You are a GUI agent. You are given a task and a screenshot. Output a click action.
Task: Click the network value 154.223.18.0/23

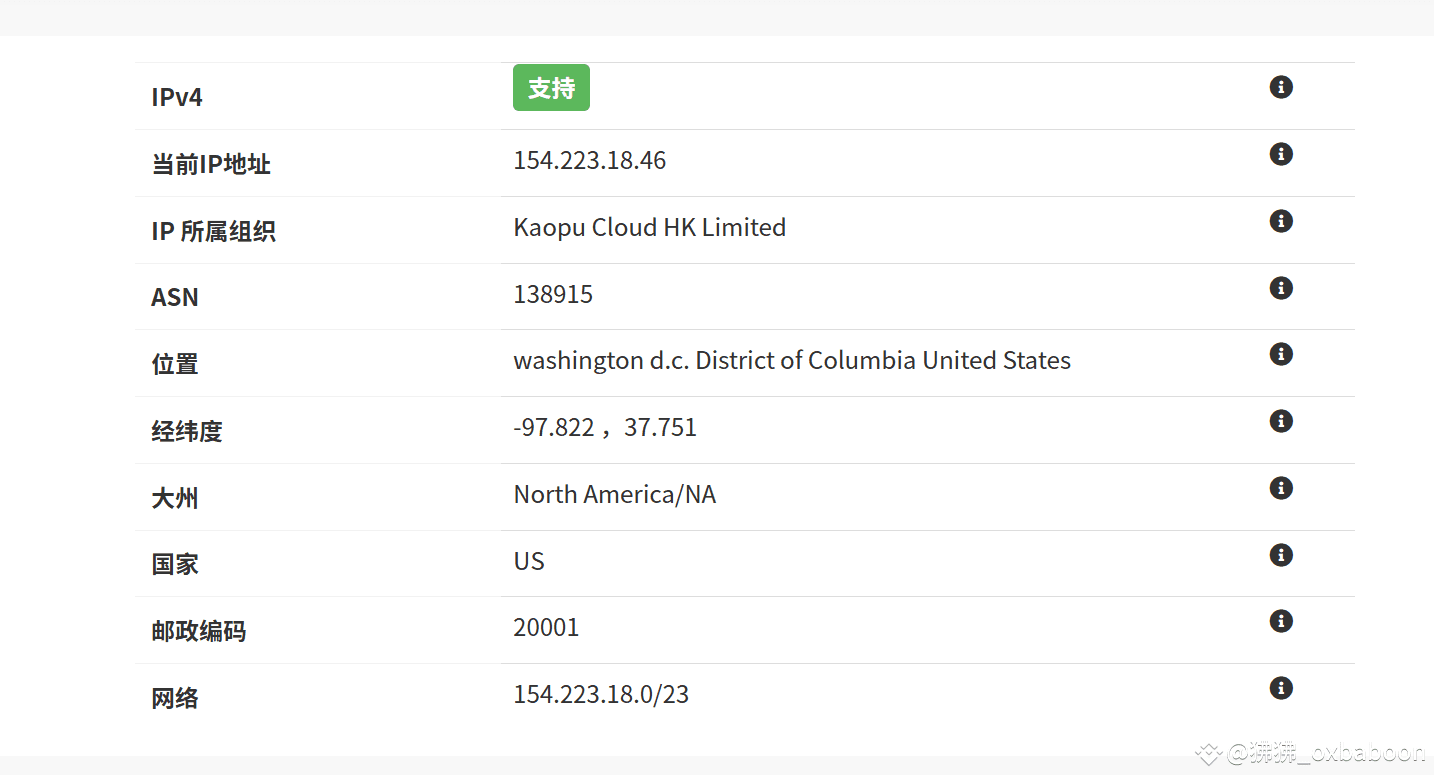pos(601,695)
